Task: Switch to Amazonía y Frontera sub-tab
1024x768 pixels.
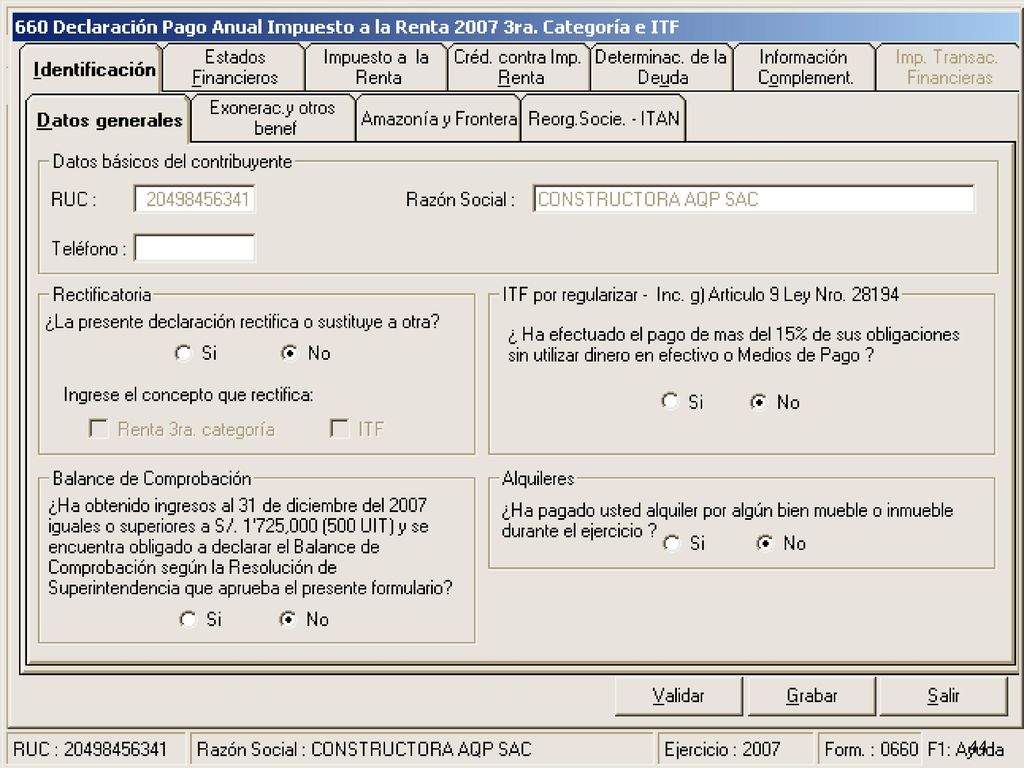Action: (438, 118)
